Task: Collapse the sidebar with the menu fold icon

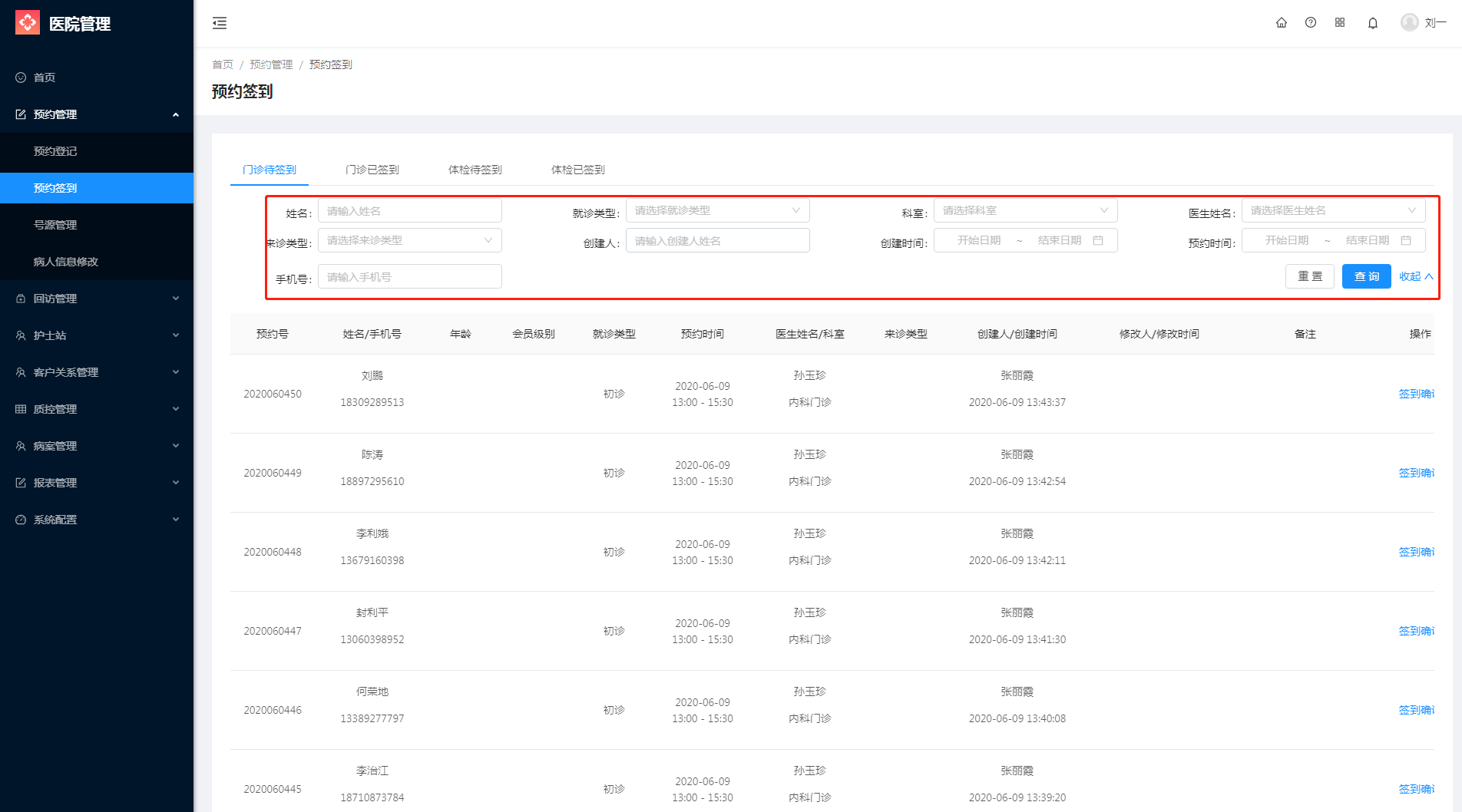Action: [220, 23]
